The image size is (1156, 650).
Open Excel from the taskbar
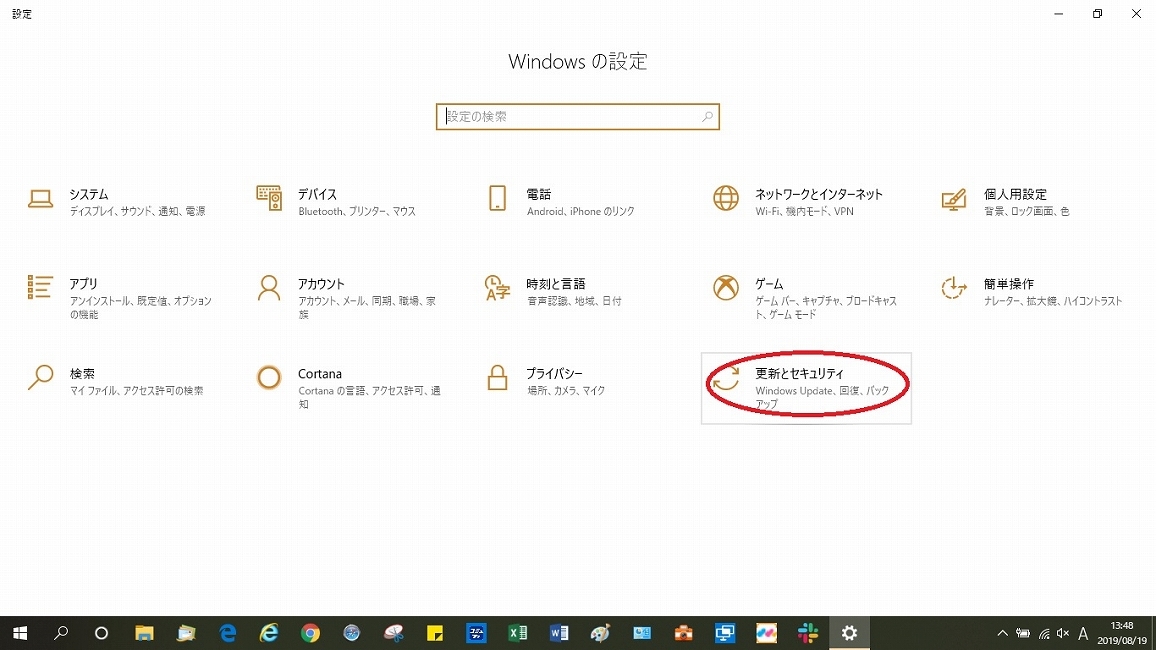518,633
